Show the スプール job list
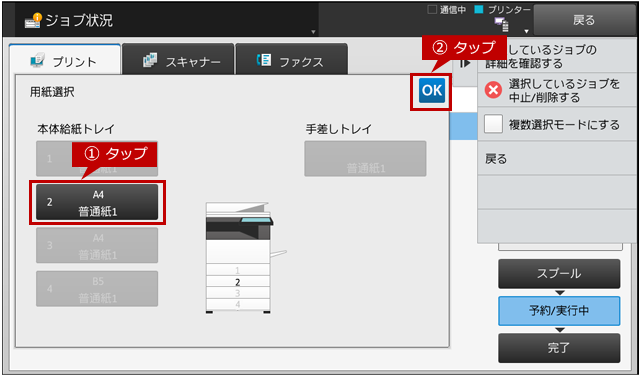This screenshot has width=640, height=376. 559,274
